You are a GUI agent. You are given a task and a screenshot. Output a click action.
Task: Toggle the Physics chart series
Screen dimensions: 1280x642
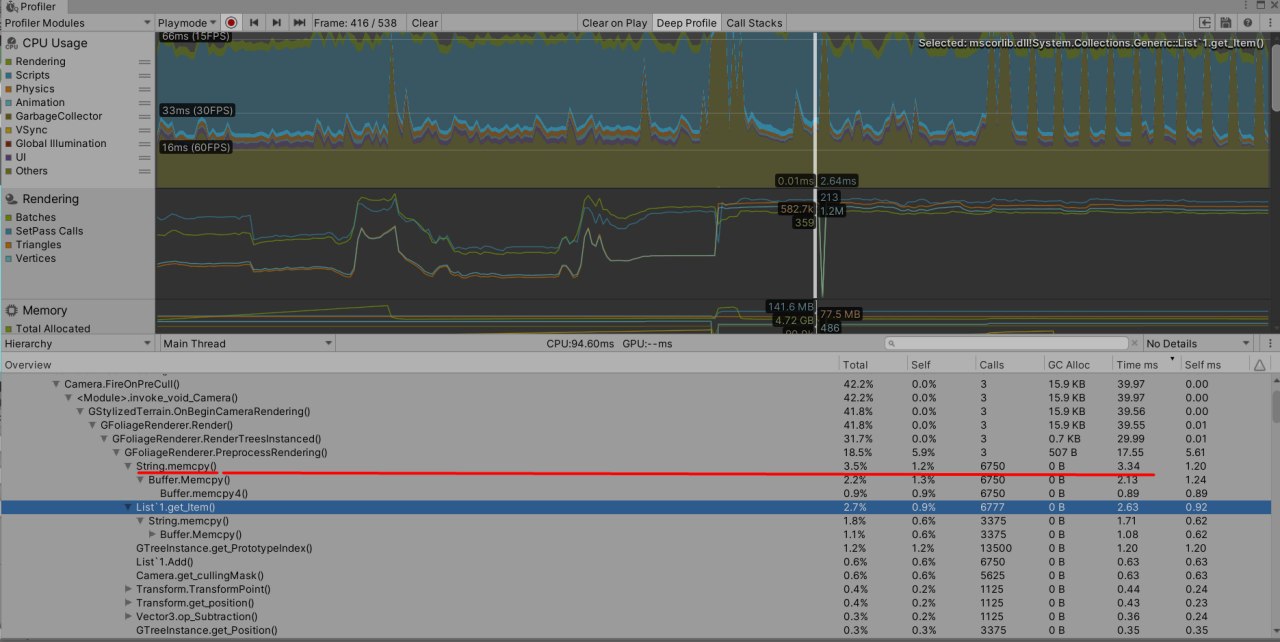[29, 89]
